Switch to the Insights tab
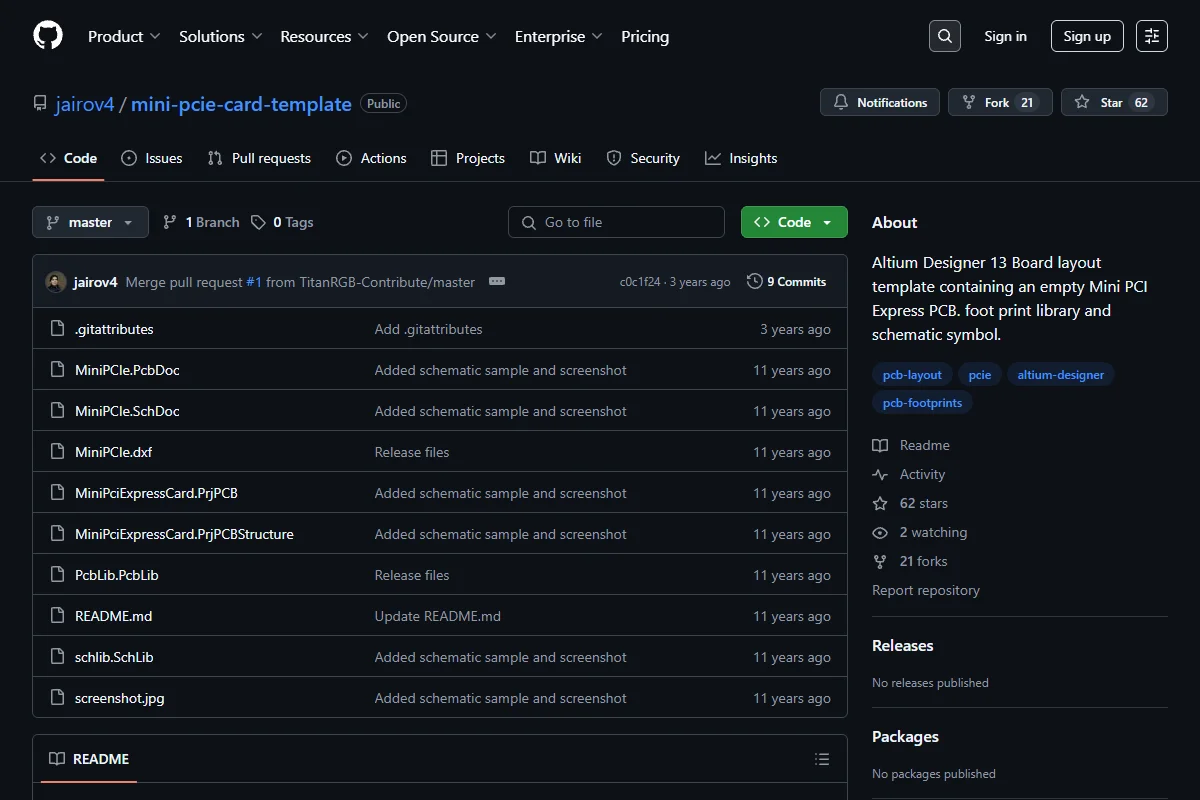The width and height of the screenshot is (1200, 800). click(741, 158)
